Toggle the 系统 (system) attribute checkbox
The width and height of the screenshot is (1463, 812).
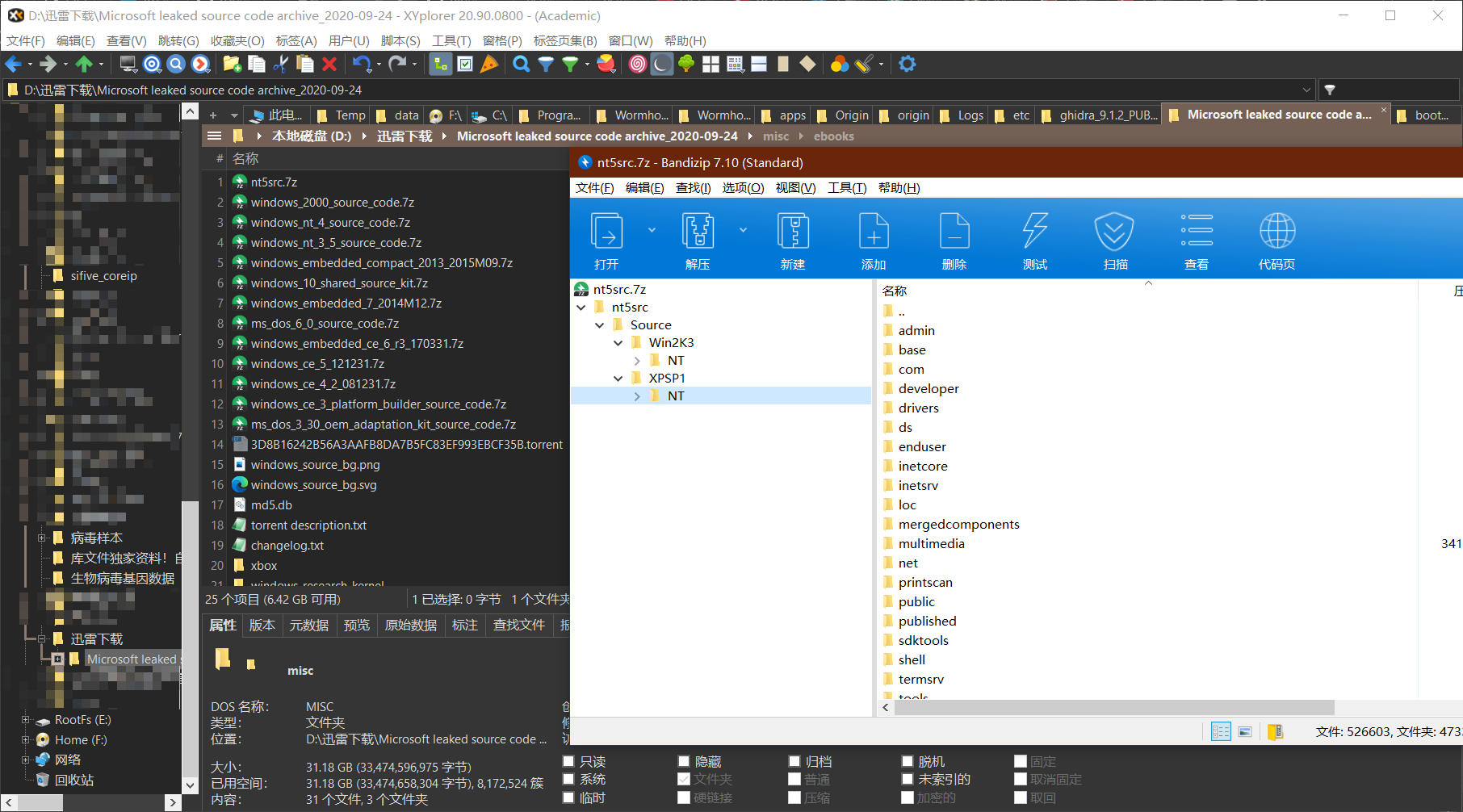[568, 779]
